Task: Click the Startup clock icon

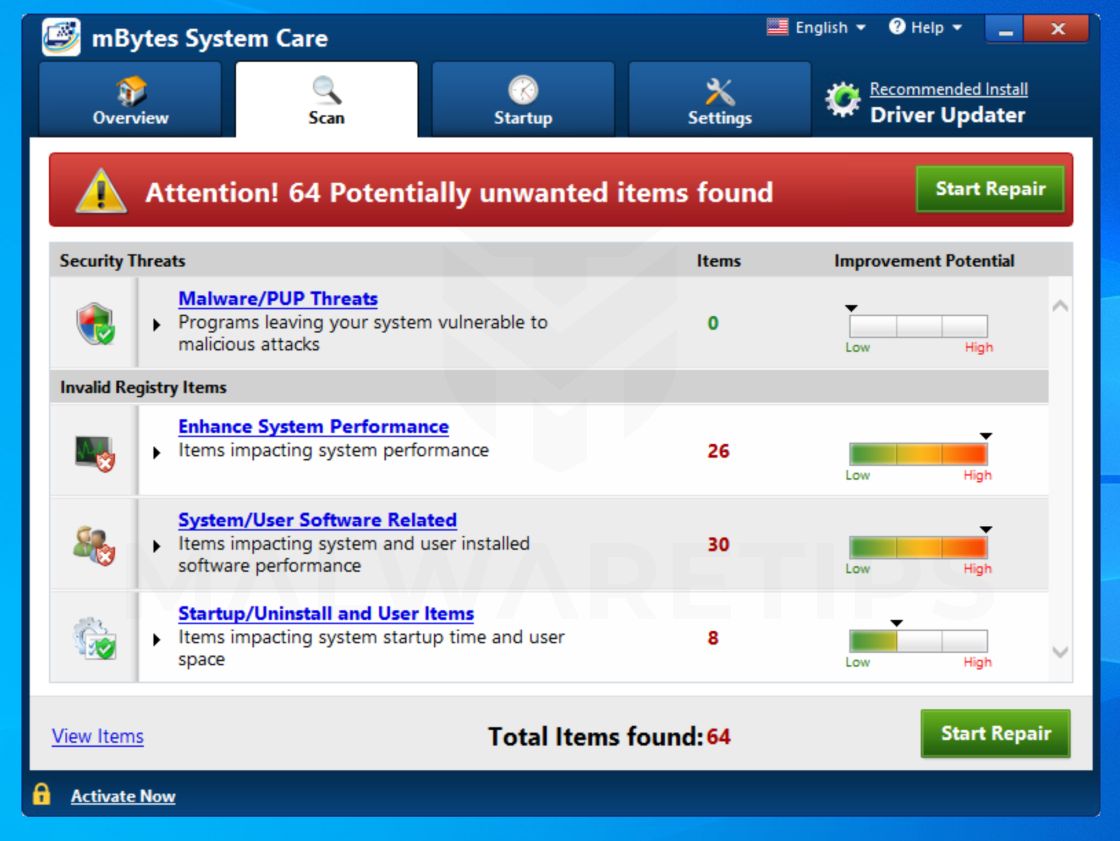Action: (523, 90)
